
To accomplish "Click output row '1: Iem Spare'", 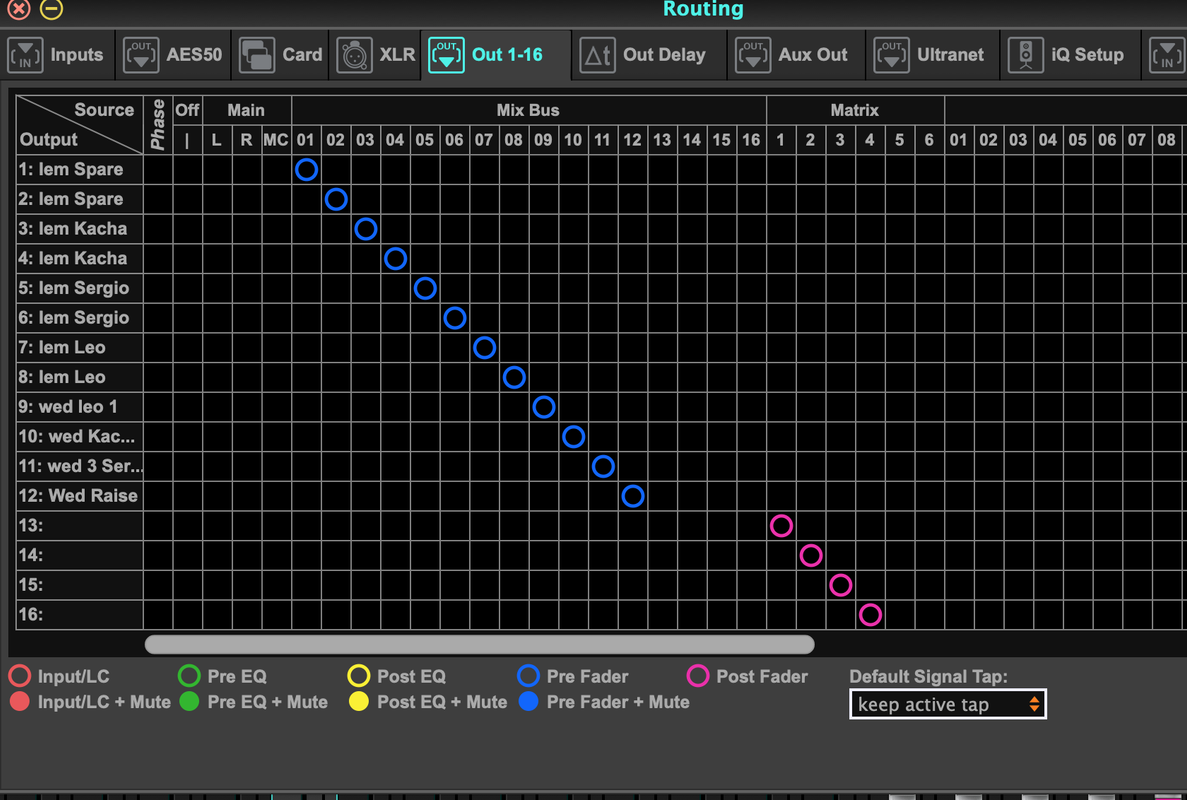I will (79, 170).
